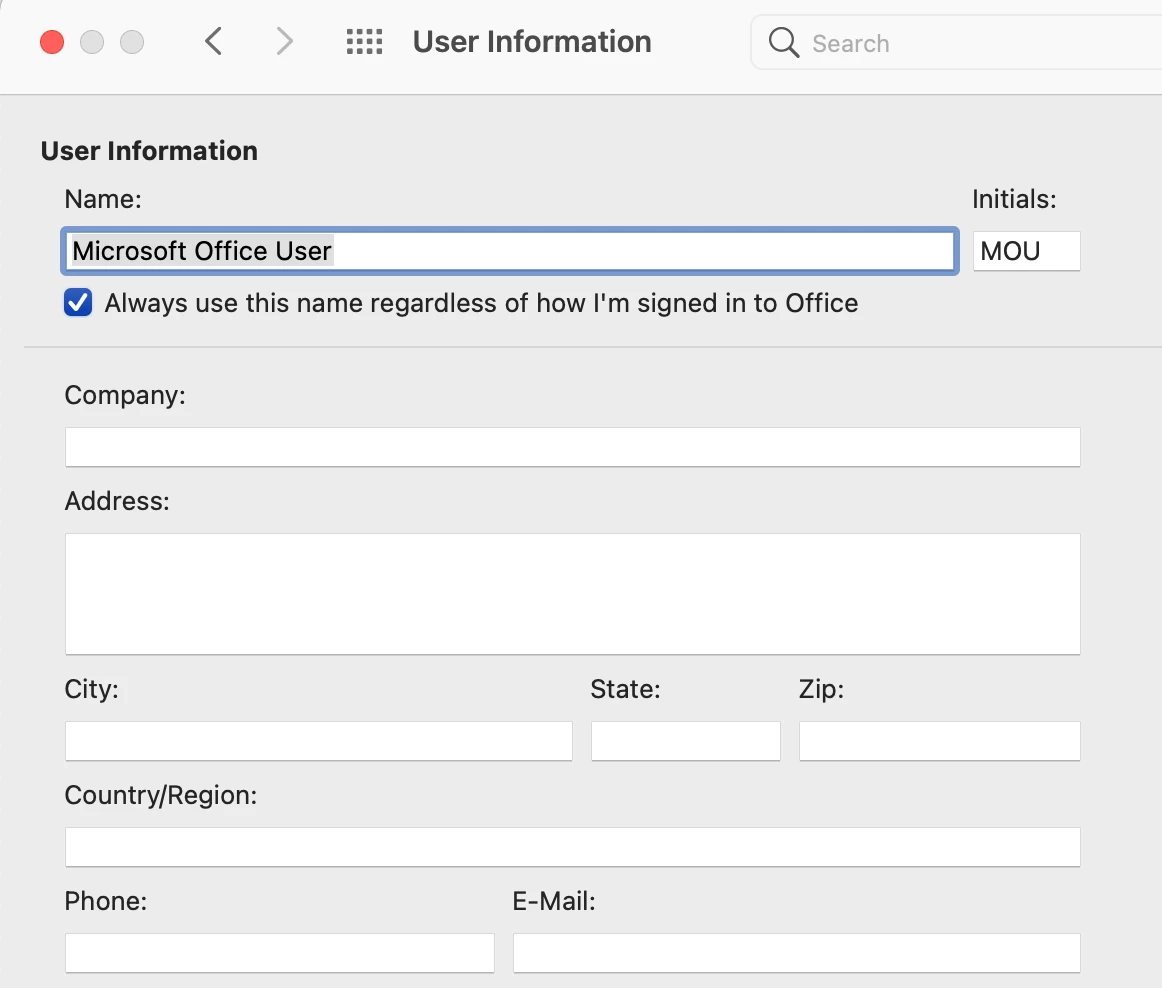Close the window with red button
Screen dimensions: 1162x988
[x=52, y=42]
